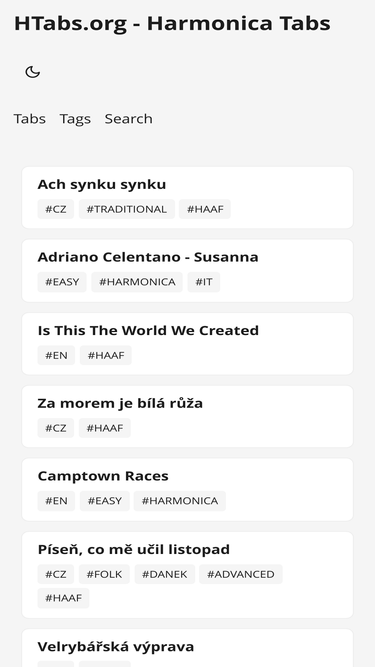Screen dimensions: 375x667
Task: Open Is This The World We Created
Action: pos(148,331)
